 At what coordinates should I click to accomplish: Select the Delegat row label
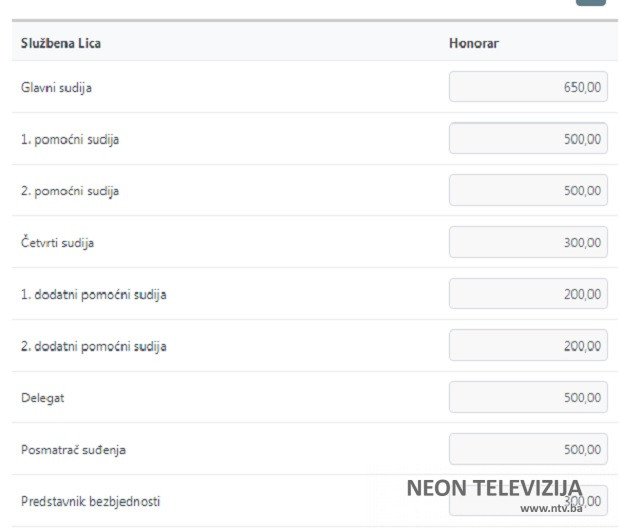coord(42,398)
